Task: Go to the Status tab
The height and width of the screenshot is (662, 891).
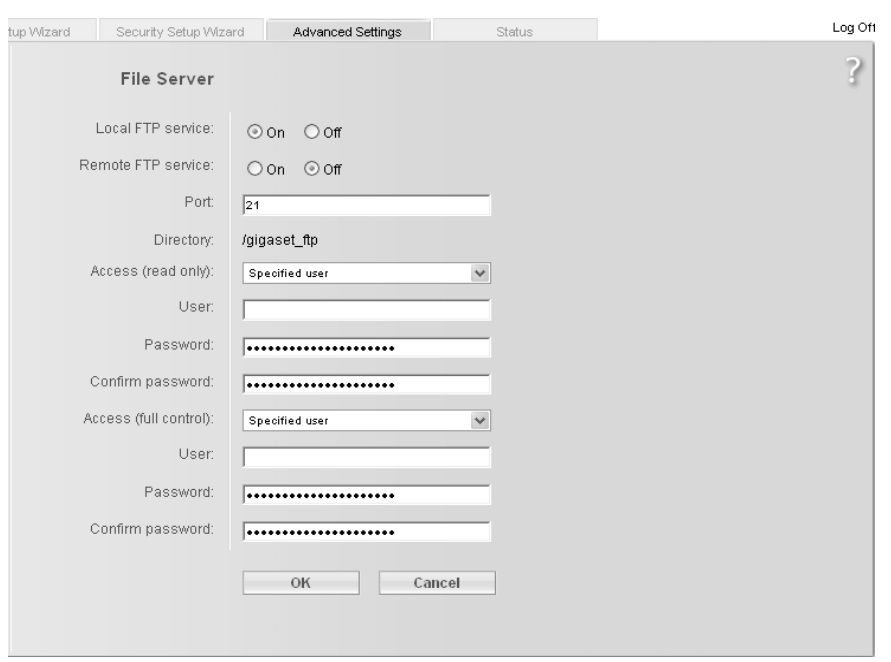Action: [x=514, y=32]
